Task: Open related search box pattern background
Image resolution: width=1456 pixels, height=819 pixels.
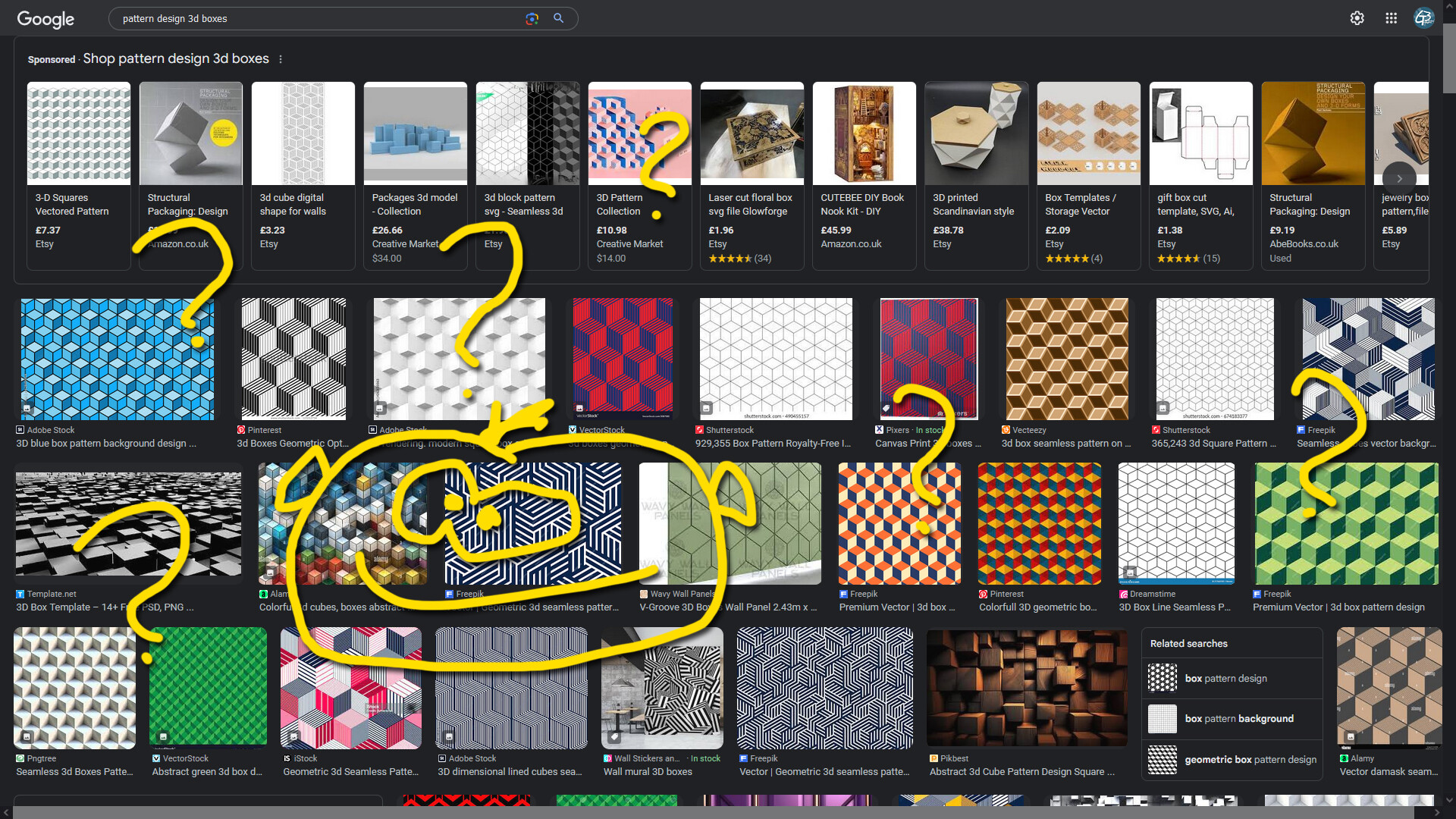Action: point(1240,718)
